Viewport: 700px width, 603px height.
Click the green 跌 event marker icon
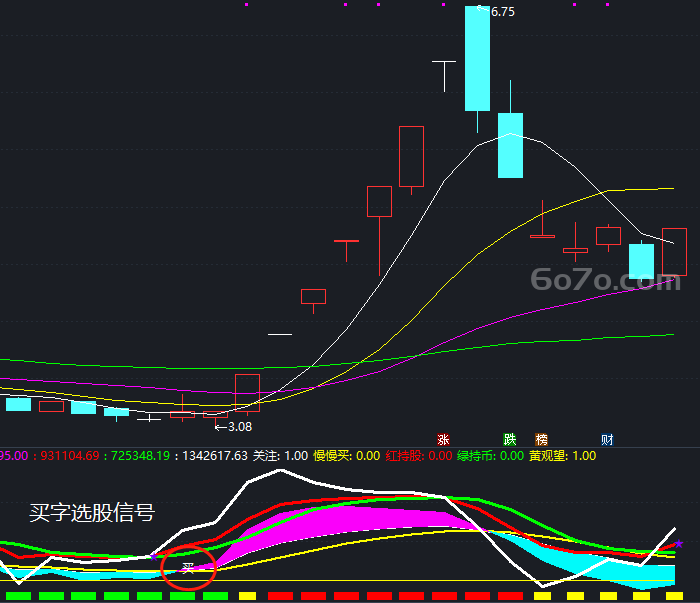pyautogui.click(x=509, y=440)
